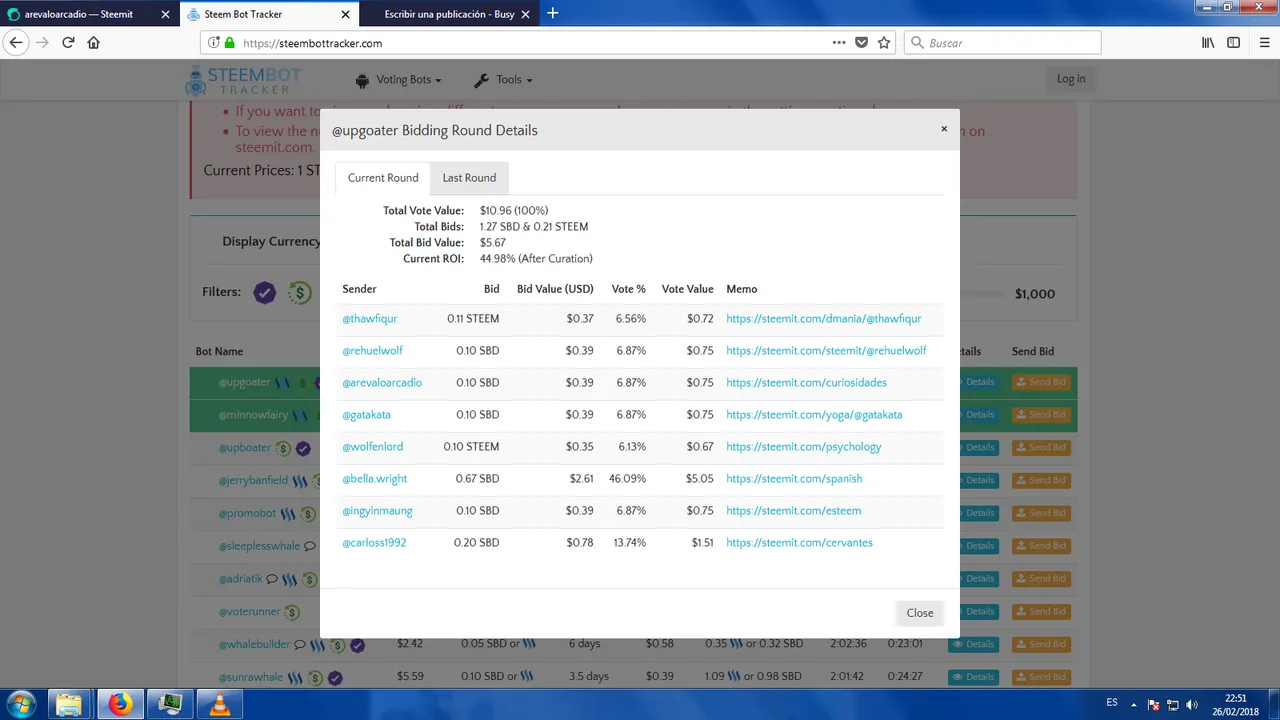Toggle the dollar sign filter
Viewport: 1280px width, 720px height.
click(299, 293)
